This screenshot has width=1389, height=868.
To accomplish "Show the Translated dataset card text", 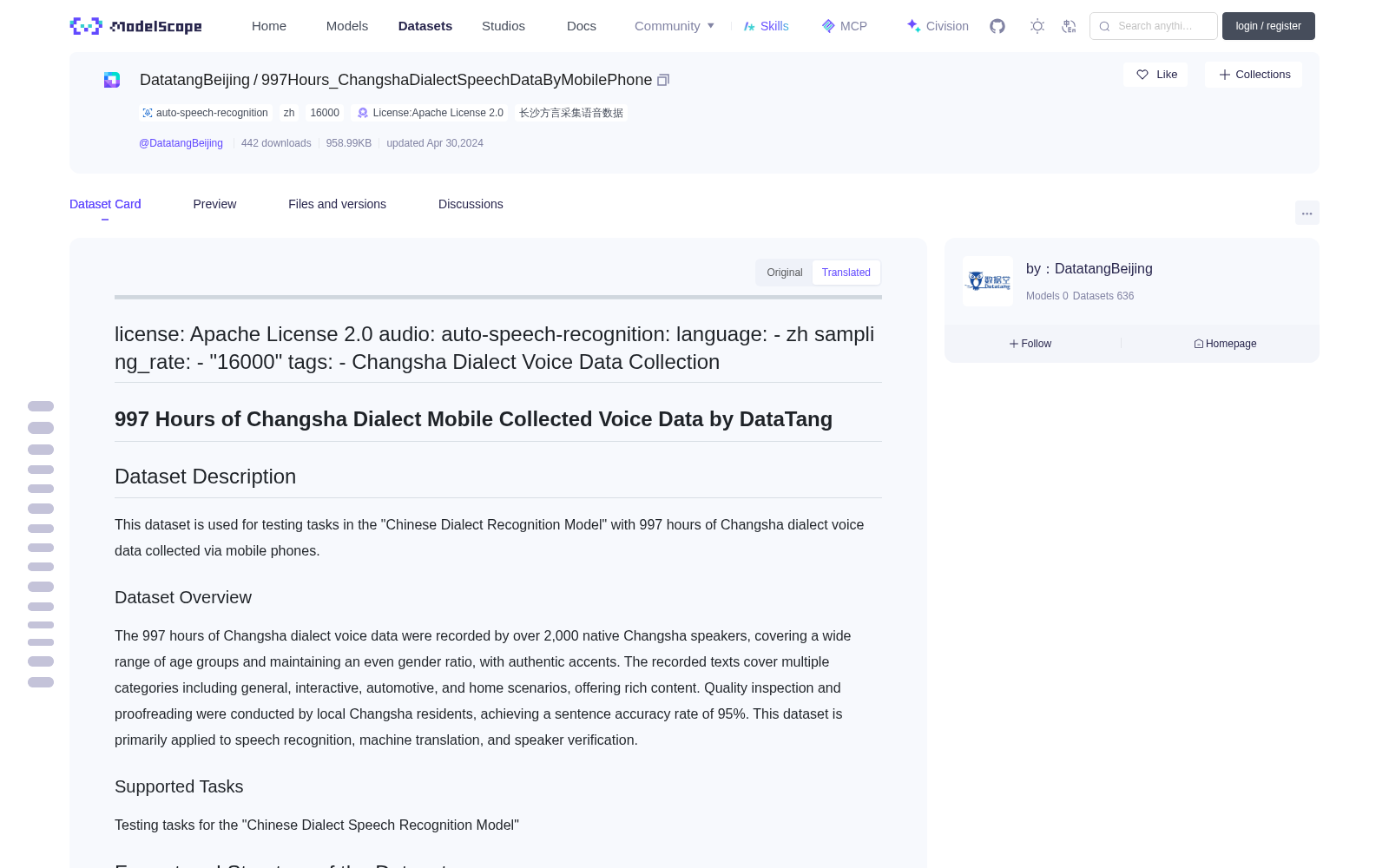I will pyautogui.click(x=846, y=273).
